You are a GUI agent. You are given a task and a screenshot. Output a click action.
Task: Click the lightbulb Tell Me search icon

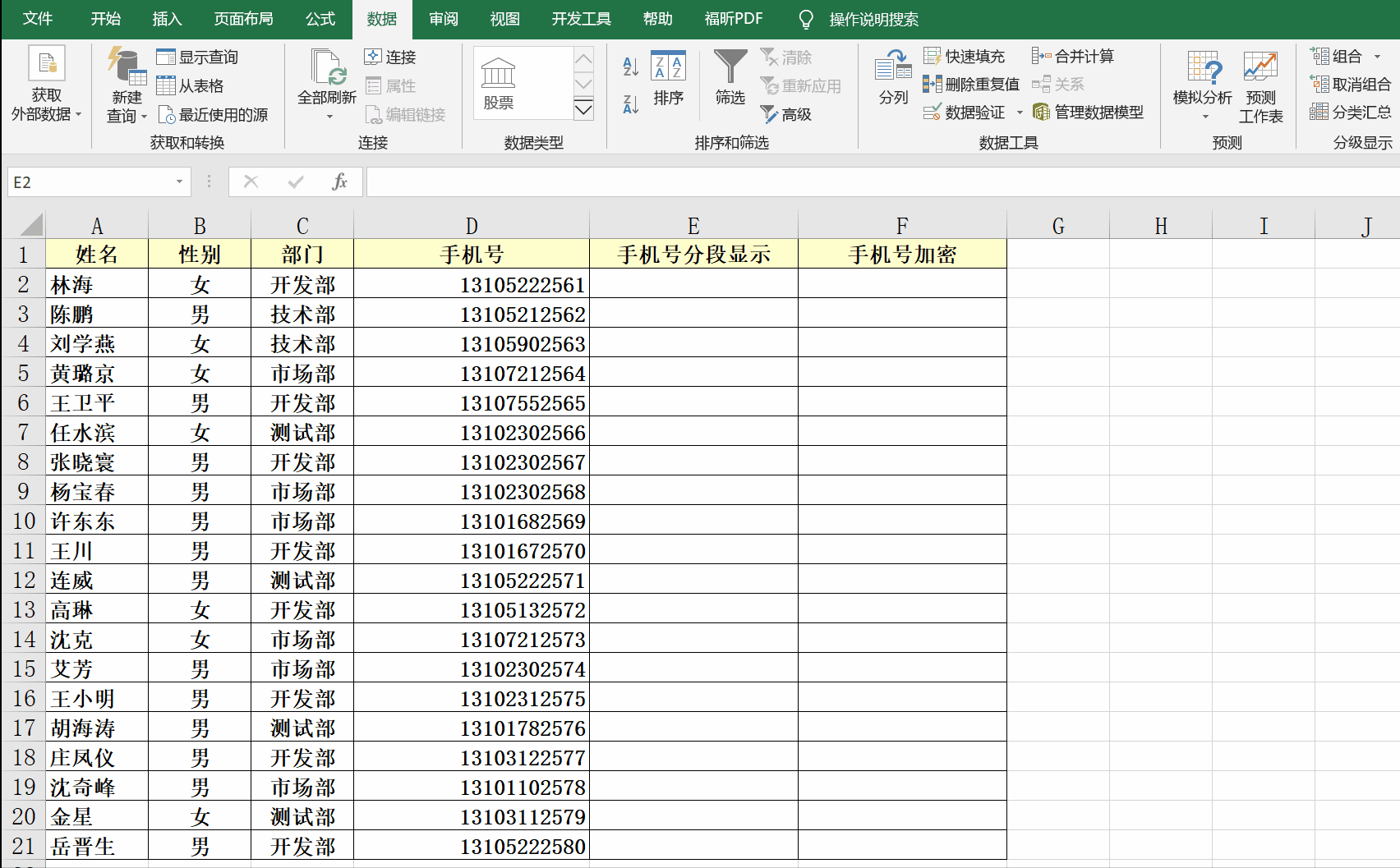coord(806,19)
